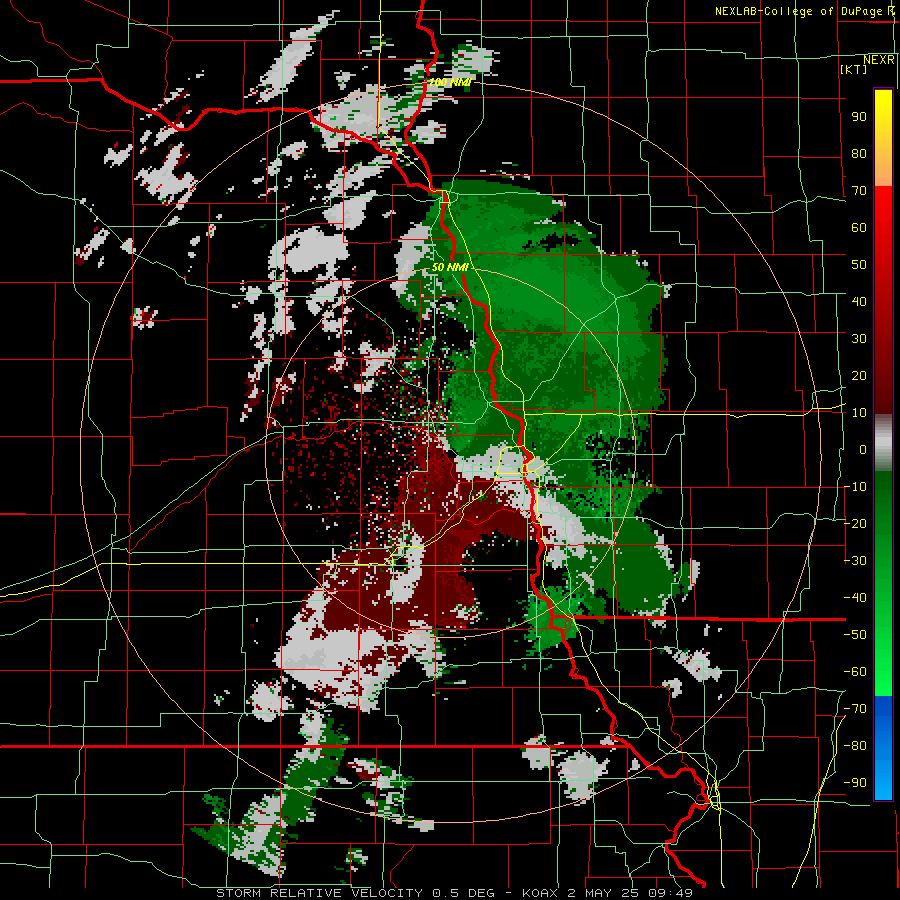Click the NEXR label above the scale

pos(879,60)
